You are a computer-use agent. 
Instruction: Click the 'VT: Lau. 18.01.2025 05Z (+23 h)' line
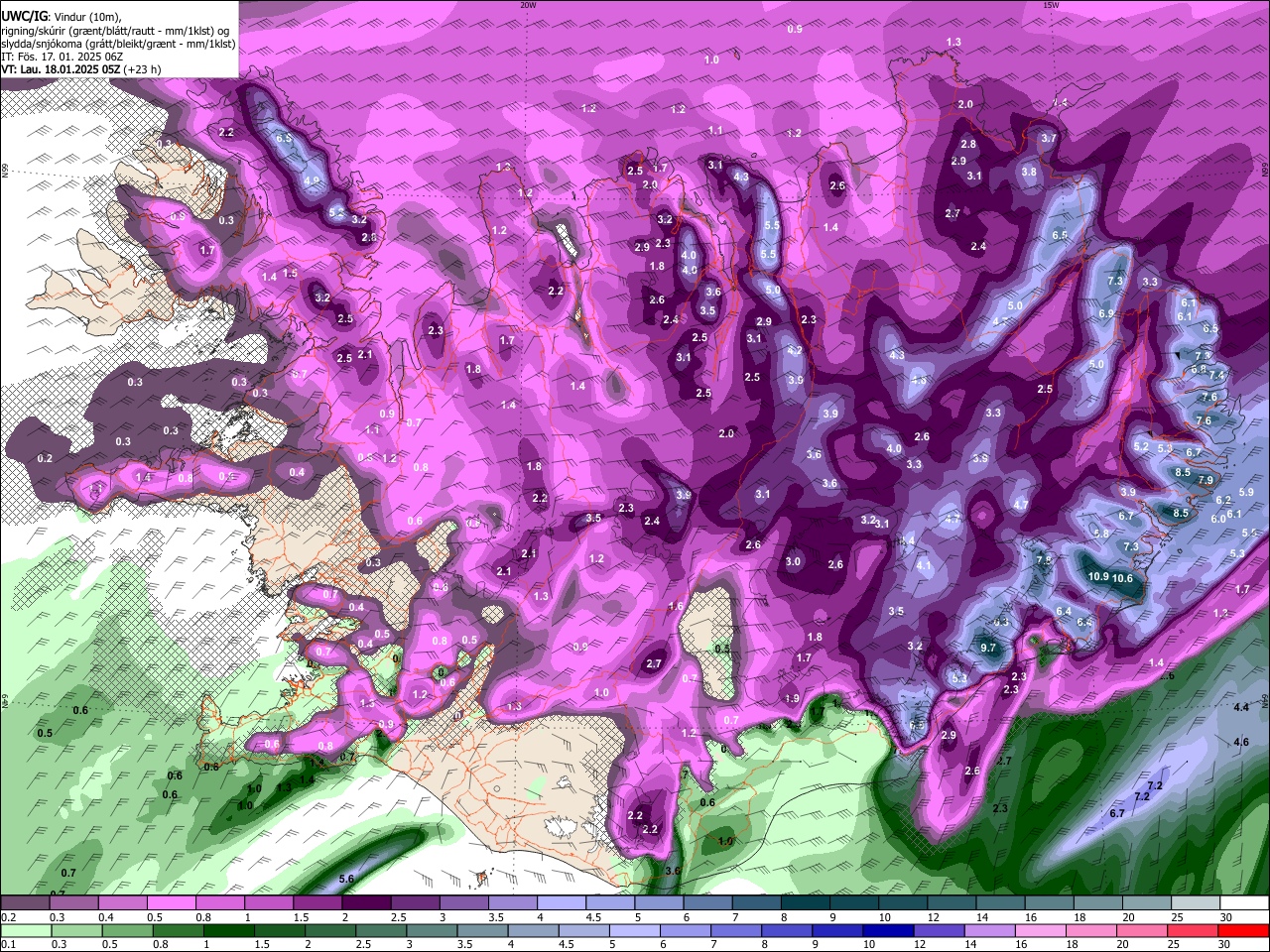click(x=81, y=69)
